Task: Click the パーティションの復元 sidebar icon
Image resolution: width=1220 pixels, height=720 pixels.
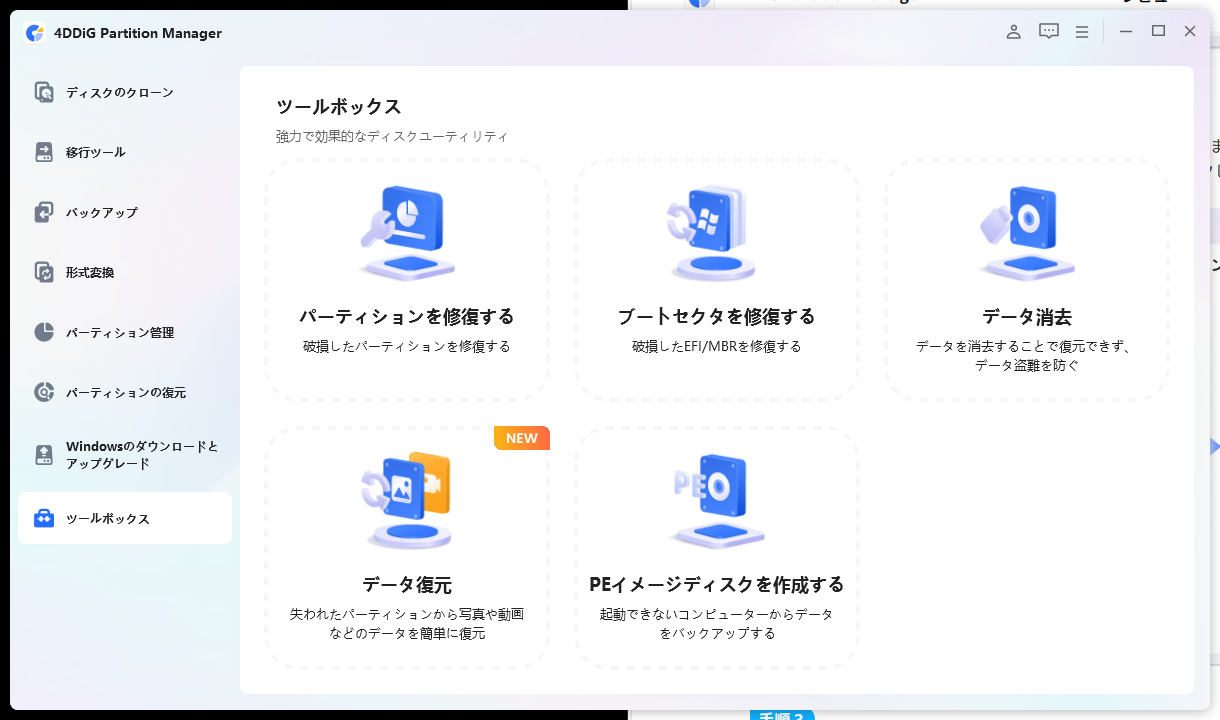Action: (x=44, y=393)
